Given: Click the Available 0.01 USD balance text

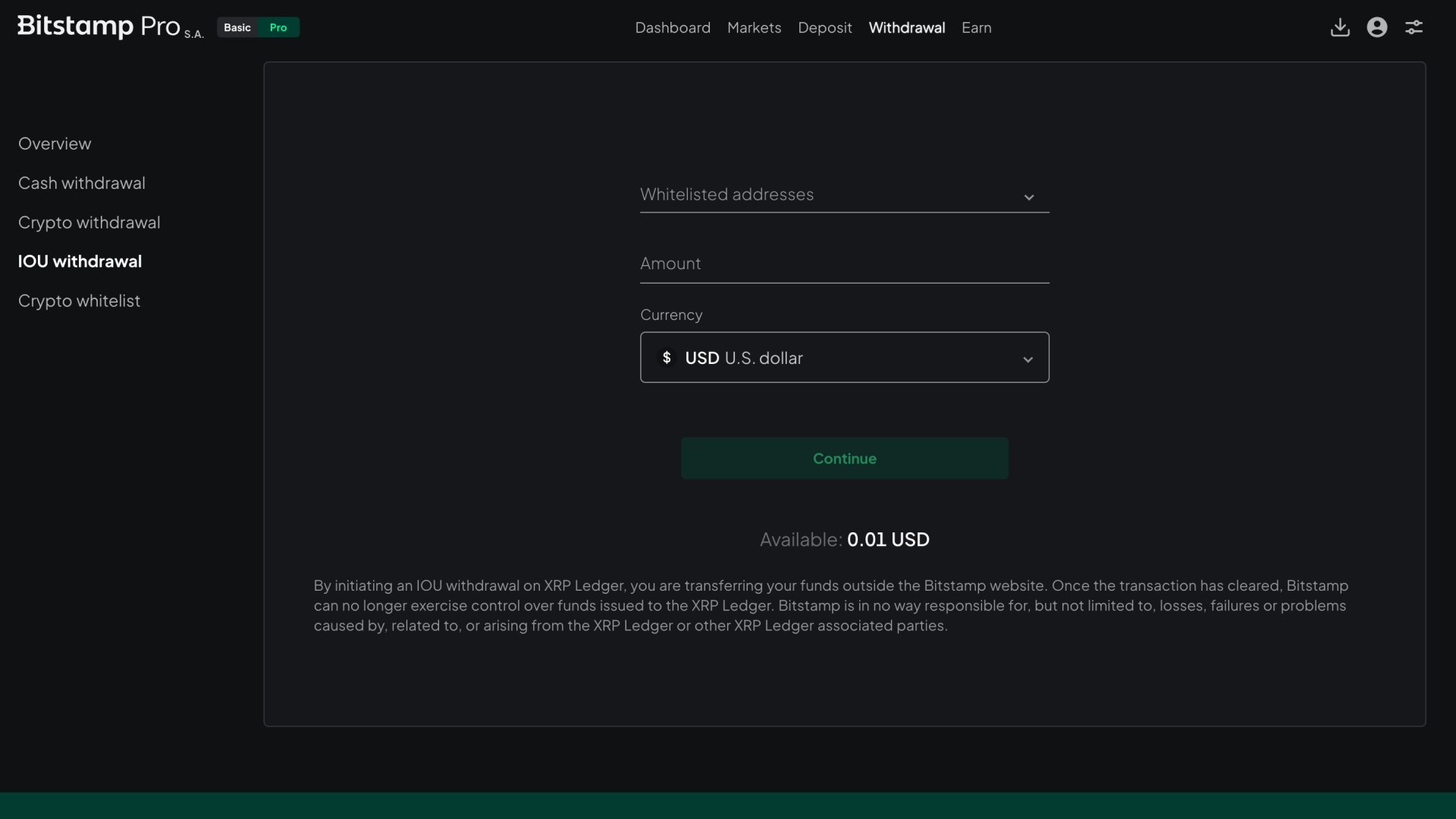Looking at the screenshot, I should (845, 539).
